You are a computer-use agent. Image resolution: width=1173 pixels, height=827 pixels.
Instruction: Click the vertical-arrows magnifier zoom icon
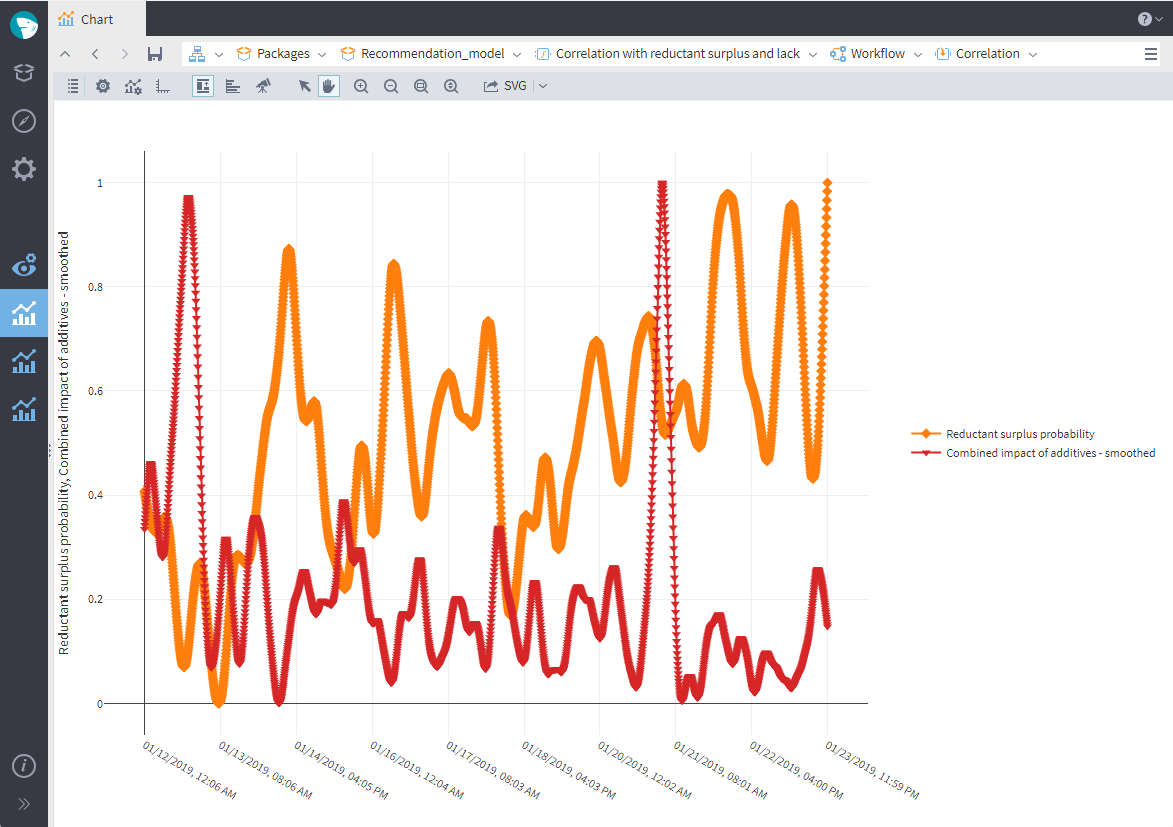(450, 86)
